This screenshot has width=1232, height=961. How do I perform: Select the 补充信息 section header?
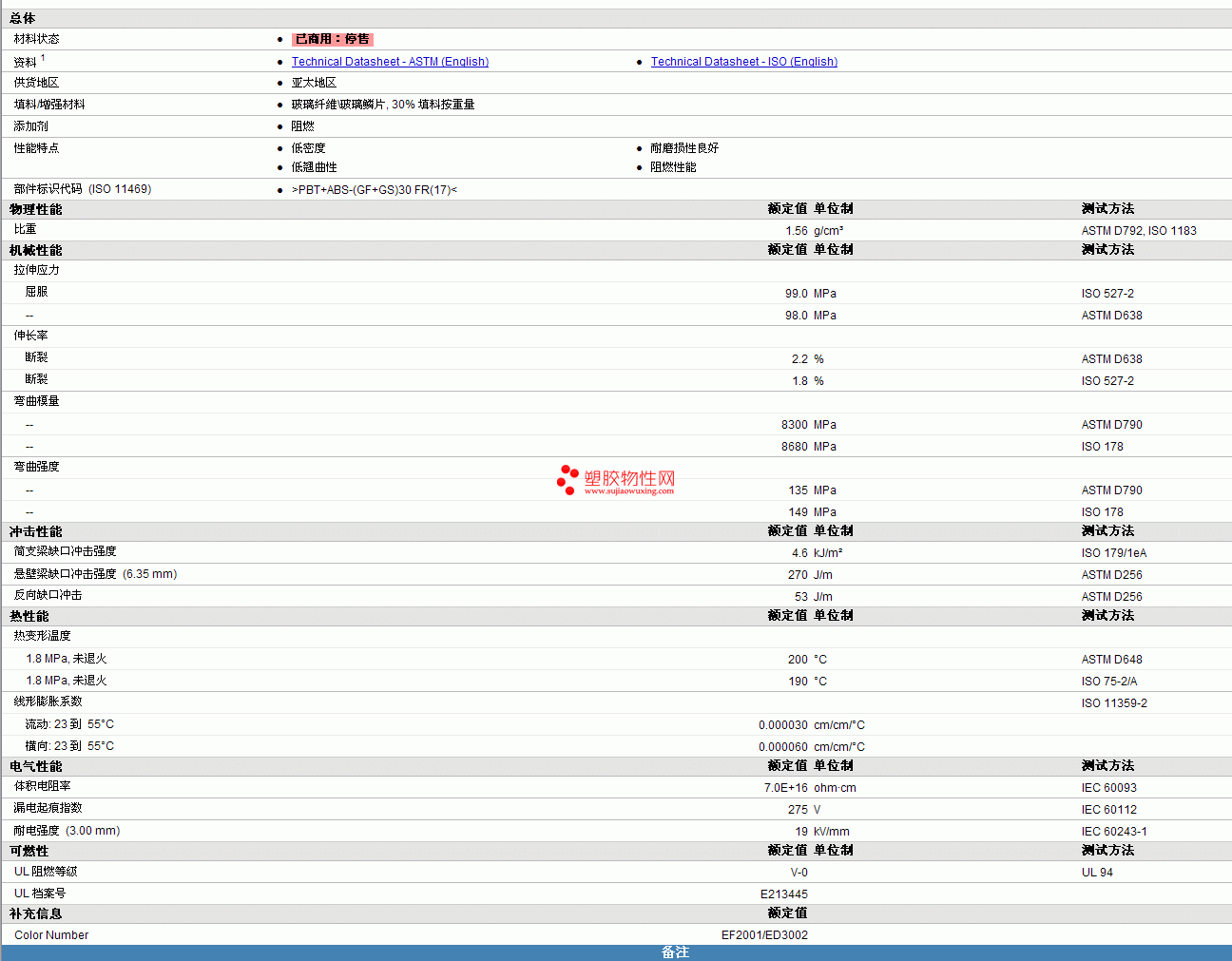(36, 913)
